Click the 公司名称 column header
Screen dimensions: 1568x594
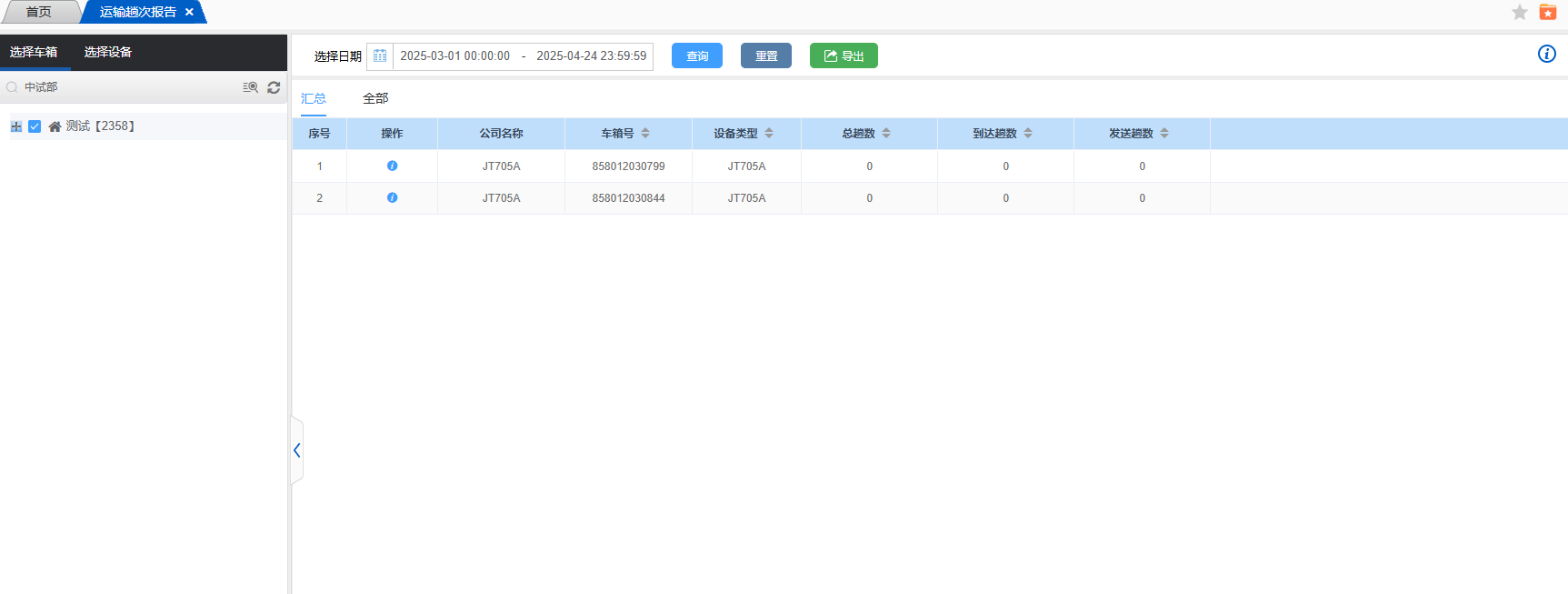(501, 134)
